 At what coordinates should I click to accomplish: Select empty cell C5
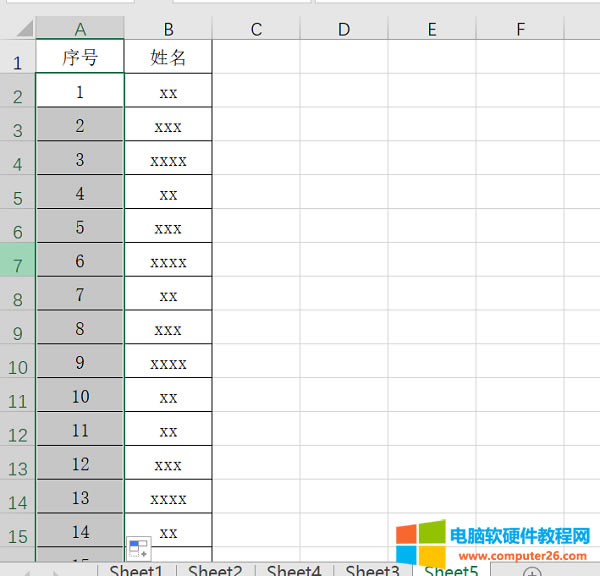pyautogui.click(x=256, y=194)
